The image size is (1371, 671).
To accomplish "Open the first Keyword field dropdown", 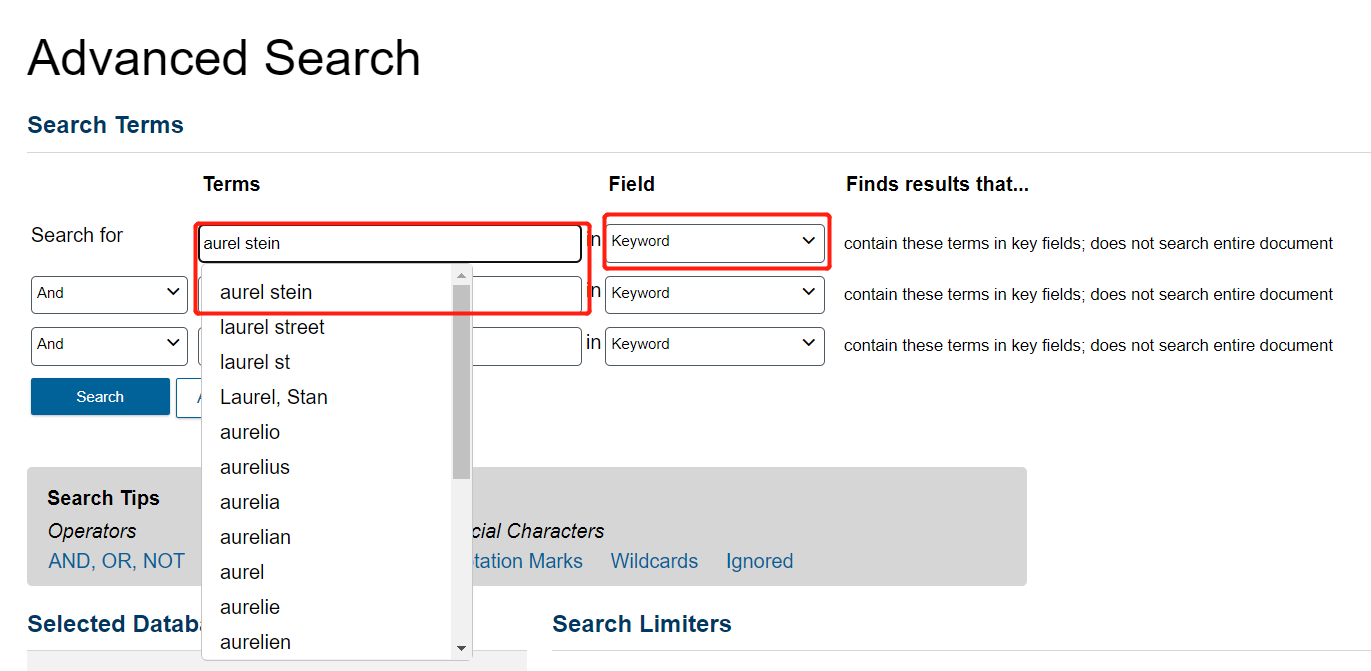I will pos(714,241).
